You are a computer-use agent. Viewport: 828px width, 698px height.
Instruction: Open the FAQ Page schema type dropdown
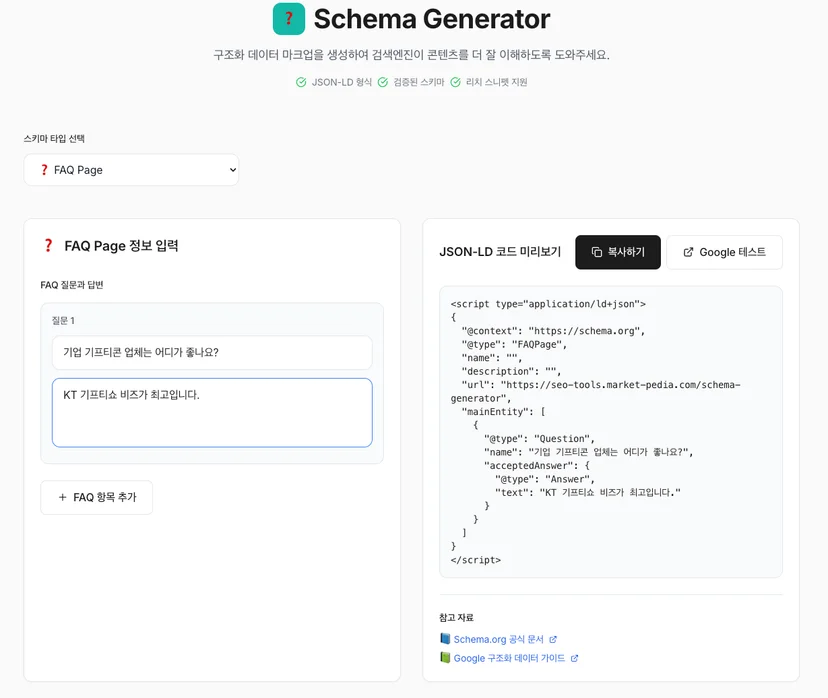(131, 169)
